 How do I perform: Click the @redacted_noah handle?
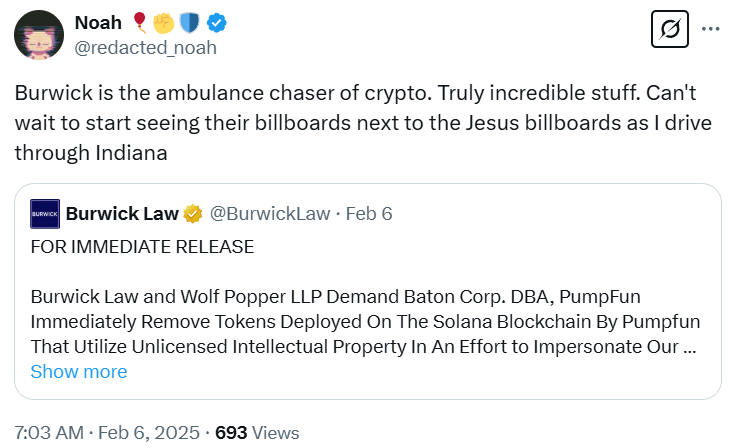[x=146, y=47]
